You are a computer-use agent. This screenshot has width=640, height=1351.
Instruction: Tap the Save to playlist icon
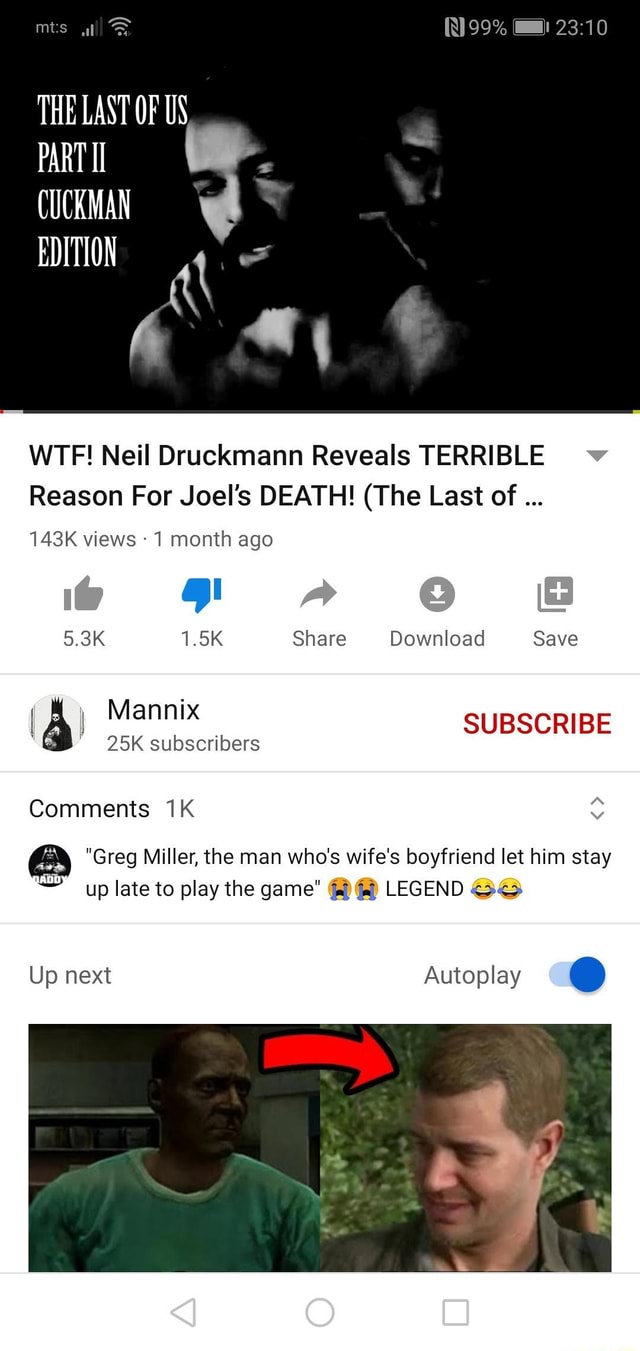(x=555, y=594)
